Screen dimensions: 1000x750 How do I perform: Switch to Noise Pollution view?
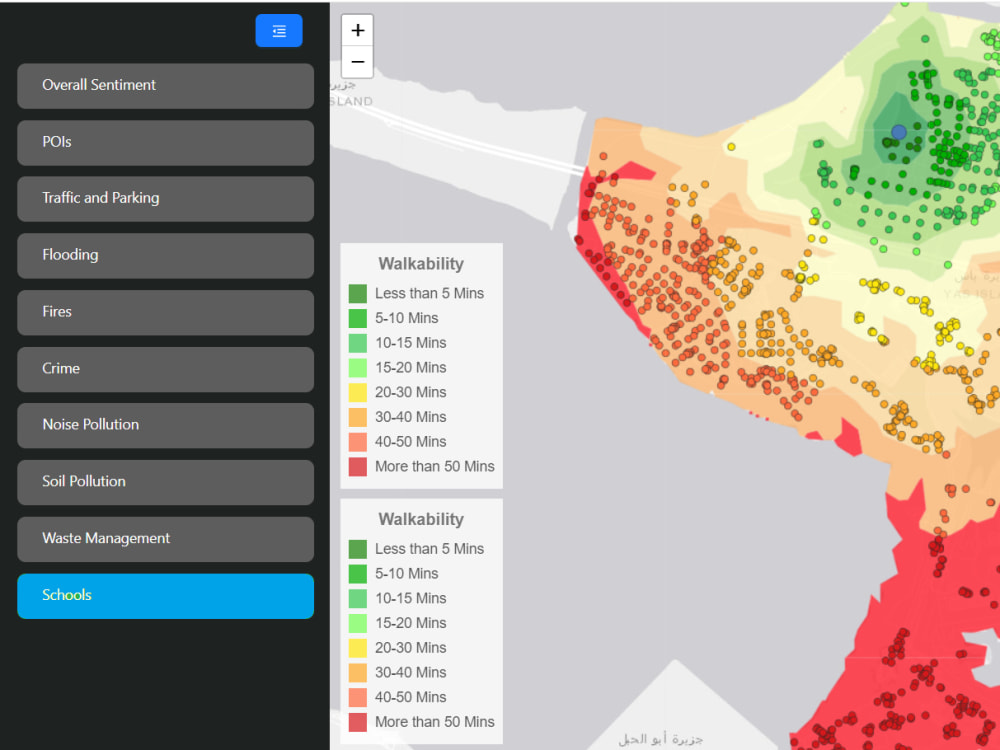point(165,425)
